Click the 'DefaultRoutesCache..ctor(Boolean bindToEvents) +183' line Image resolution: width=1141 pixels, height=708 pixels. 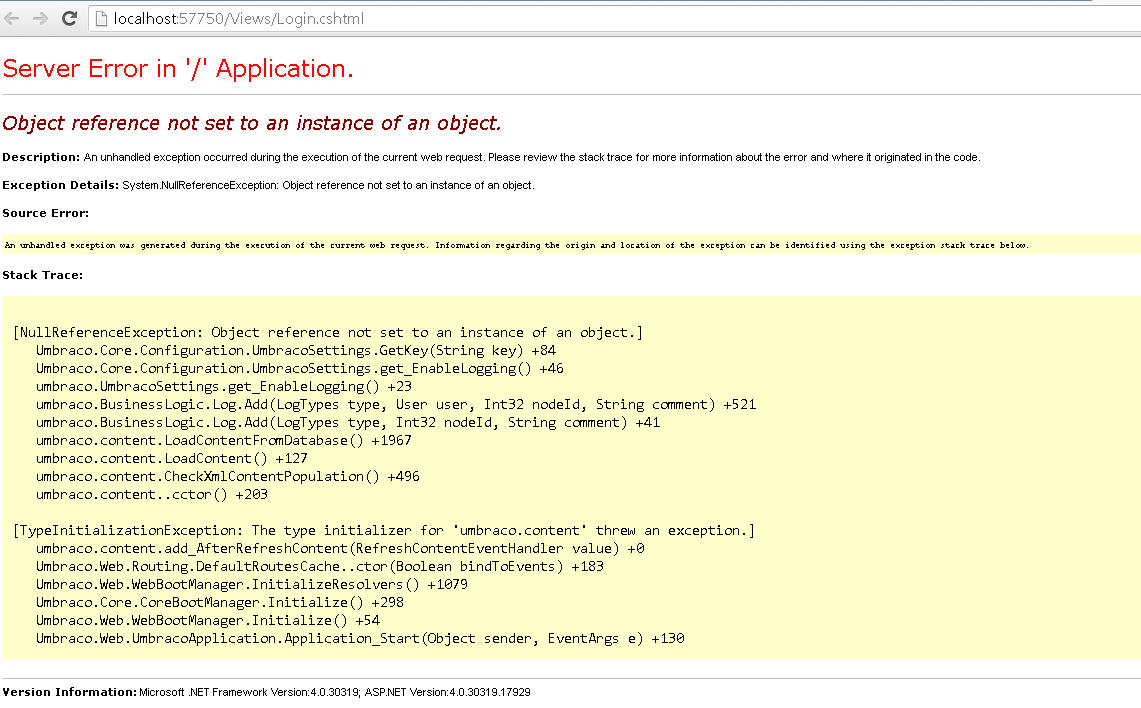click(319, 566)
